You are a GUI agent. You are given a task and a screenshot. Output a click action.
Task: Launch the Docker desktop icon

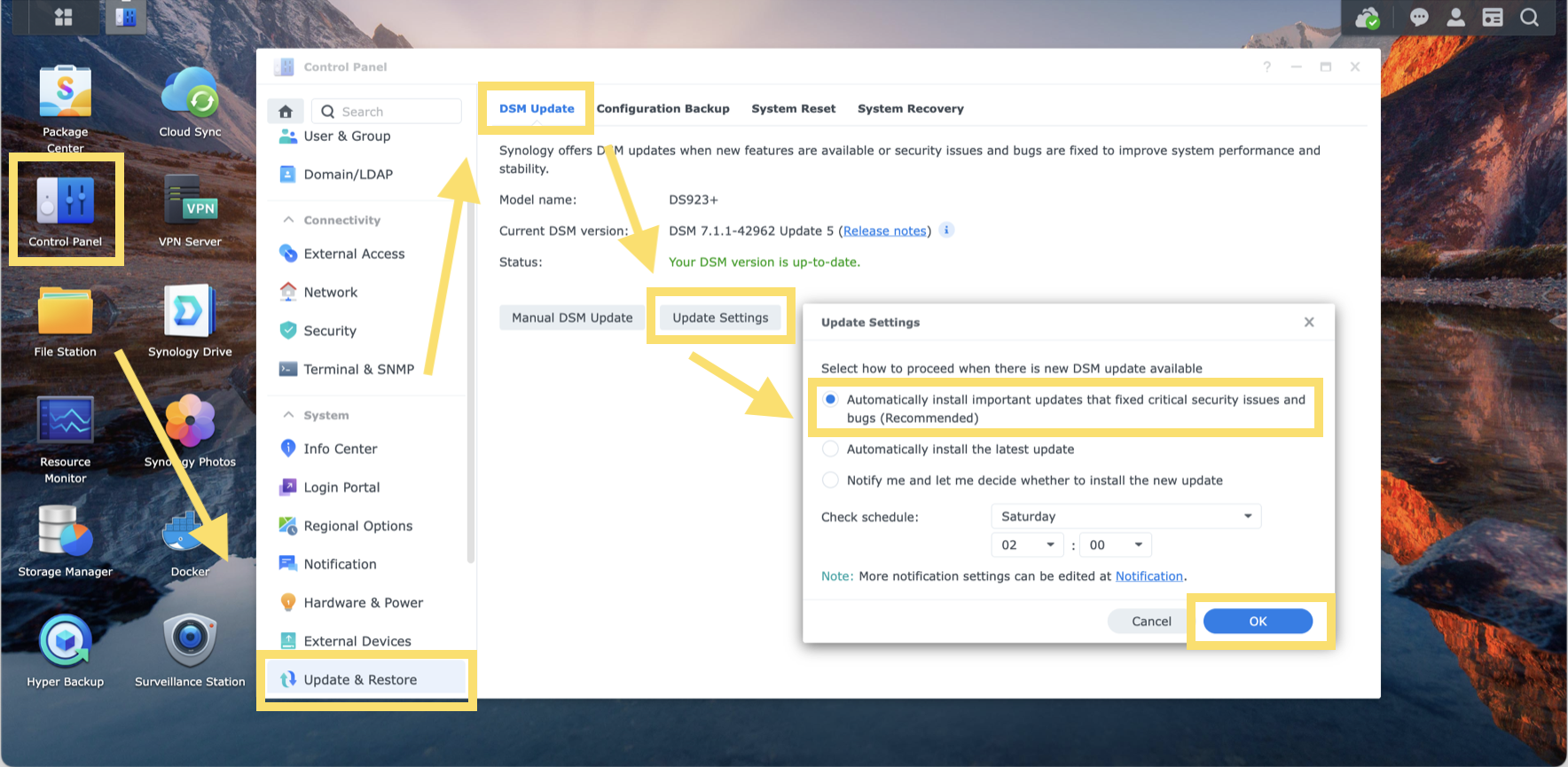(x=190, y=531)
